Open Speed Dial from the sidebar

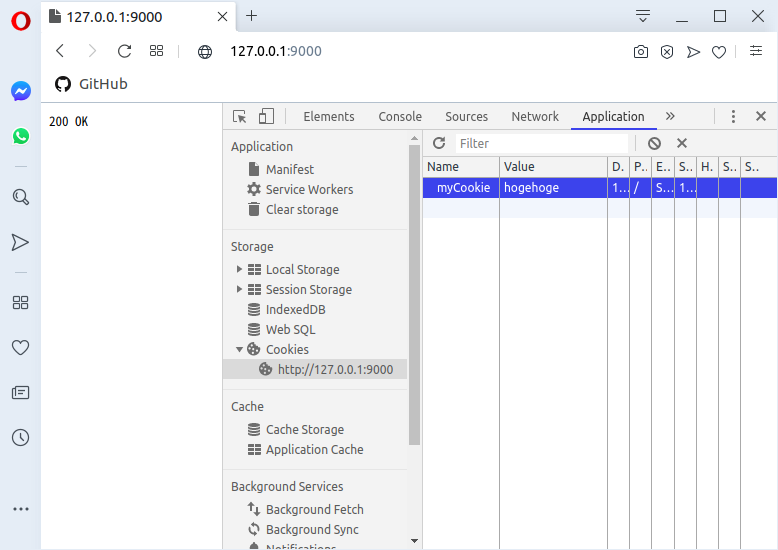pyautogui.click(x=20, y=303)
